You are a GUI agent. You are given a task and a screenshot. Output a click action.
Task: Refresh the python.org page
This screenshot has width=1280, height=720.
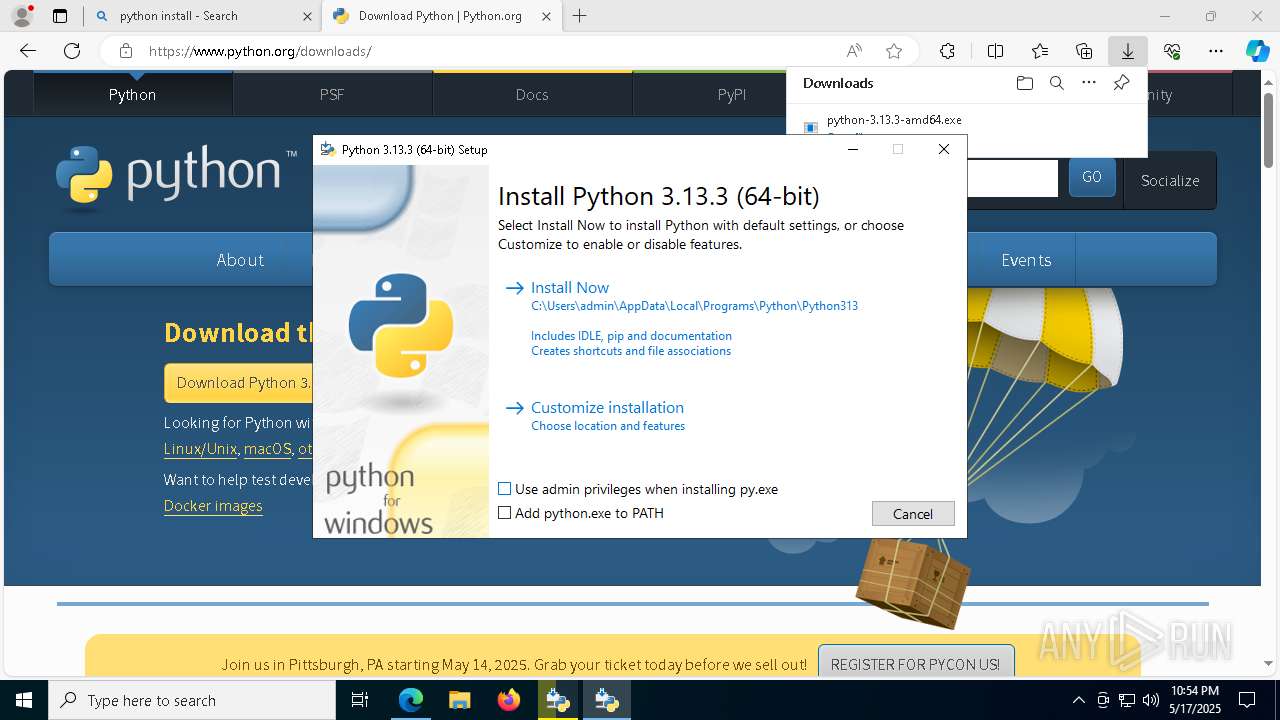[x=72, y=51]
